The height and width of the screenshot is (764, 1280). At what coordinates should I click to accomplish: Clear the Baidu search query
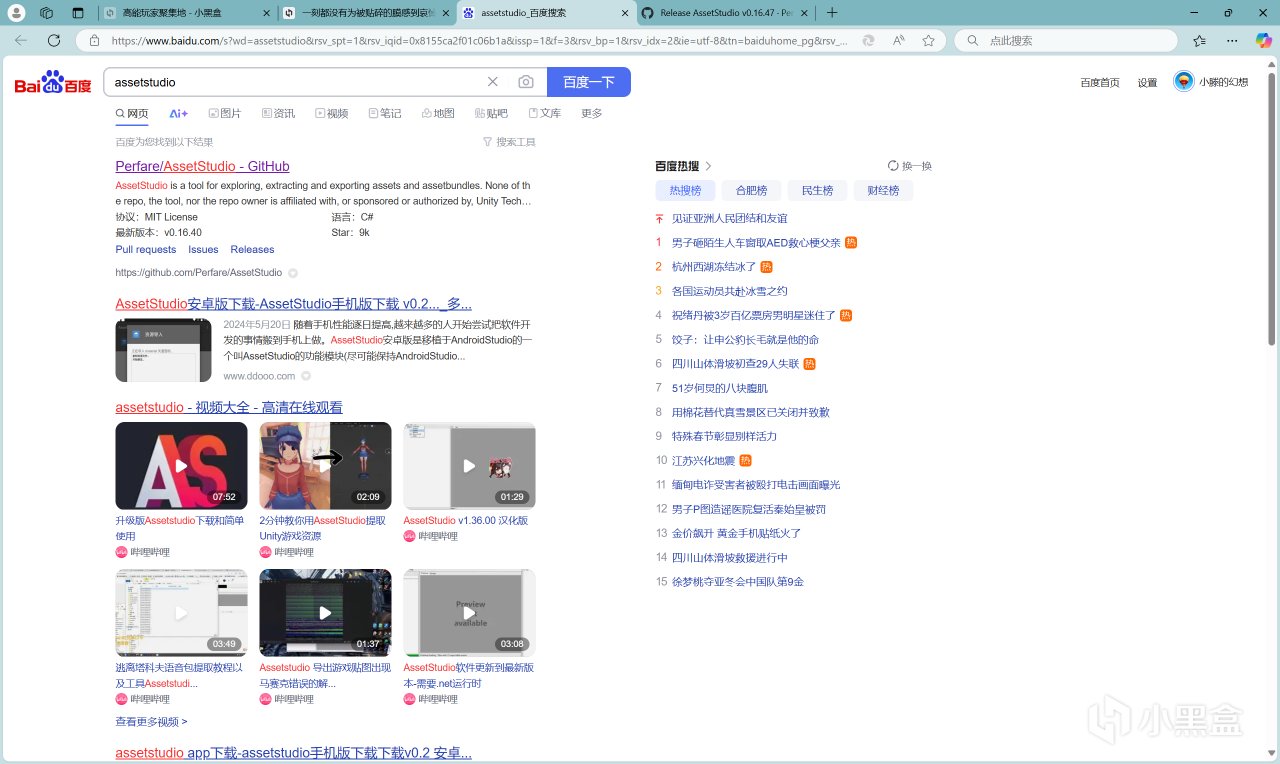(492, 82)
